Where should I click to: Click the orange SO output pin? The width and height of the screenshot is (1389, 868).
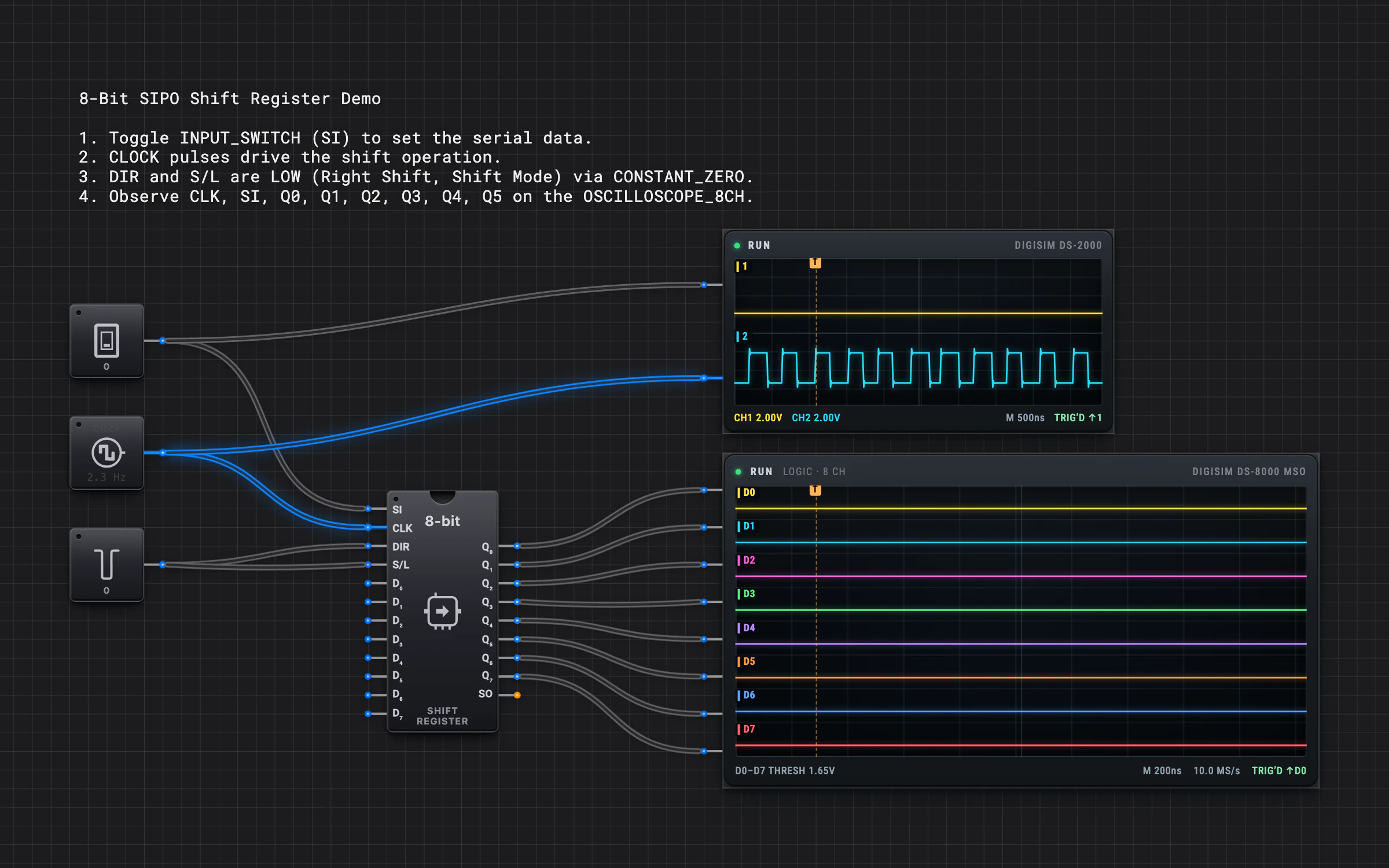click(x=517, y=695)
